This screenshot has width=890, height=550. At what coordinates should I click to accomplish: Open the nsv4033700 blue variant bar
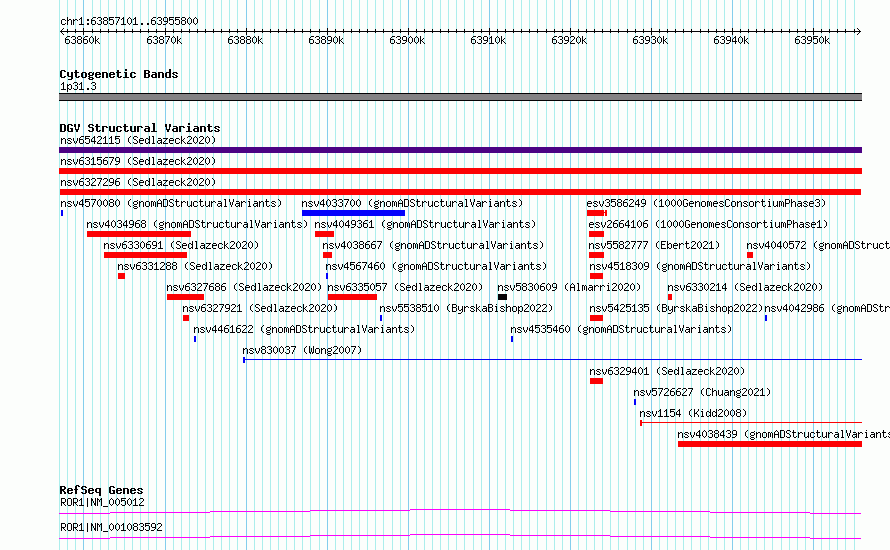353,213
